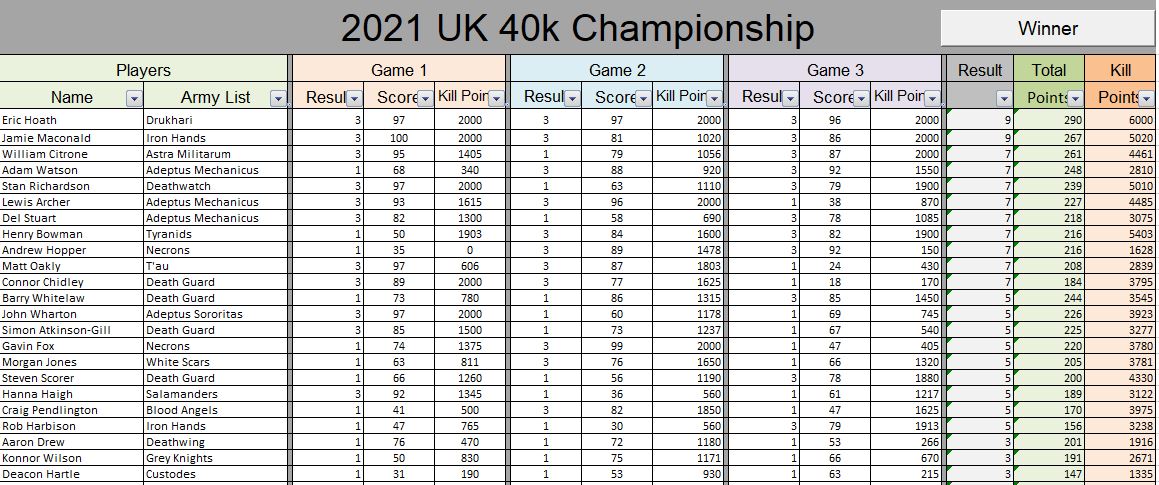The height and width of the screenshot is (485, 1159).
Task: Select Eric Hoath's total points 290 cell
Action: tap(1049, 120)
